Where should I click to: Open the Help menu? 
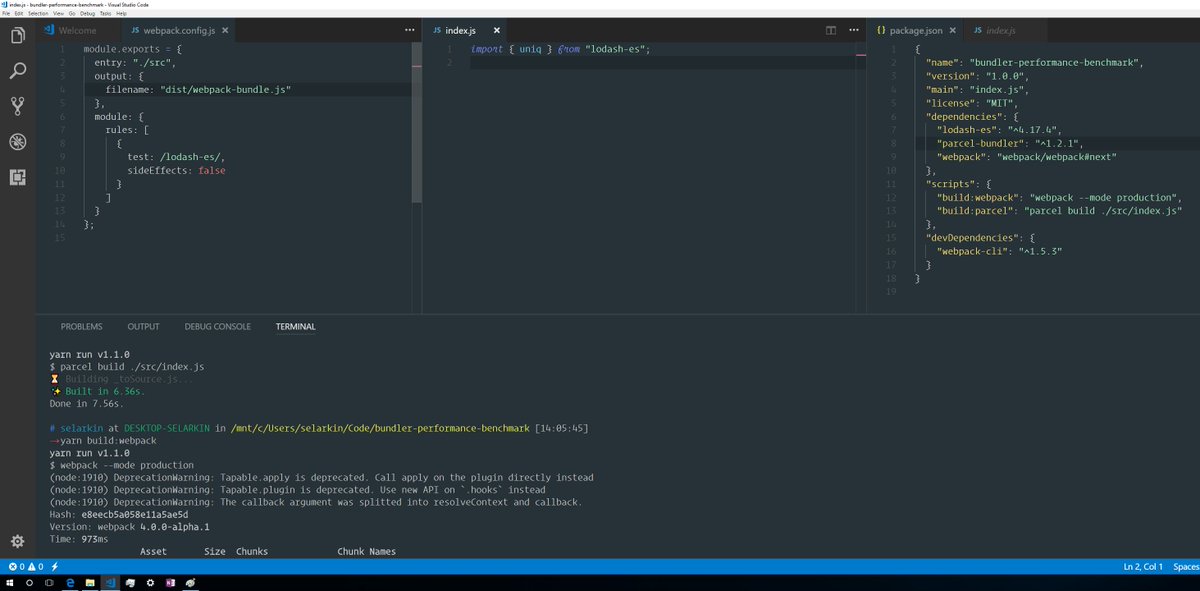(x=121, y=14)
